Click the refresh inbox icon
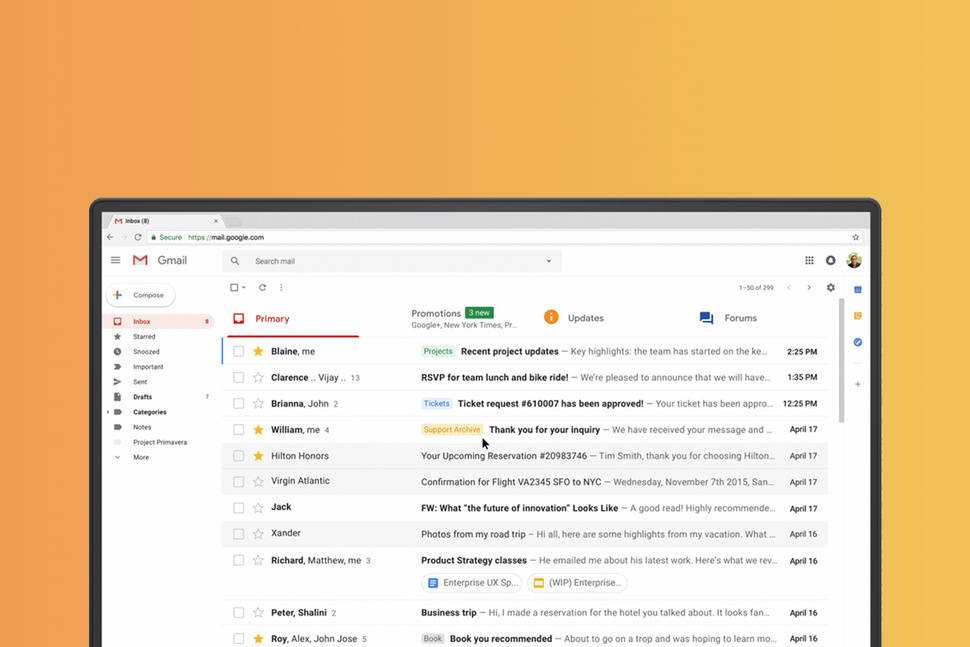This screenshot has width=970, height=647. point(262,288)
